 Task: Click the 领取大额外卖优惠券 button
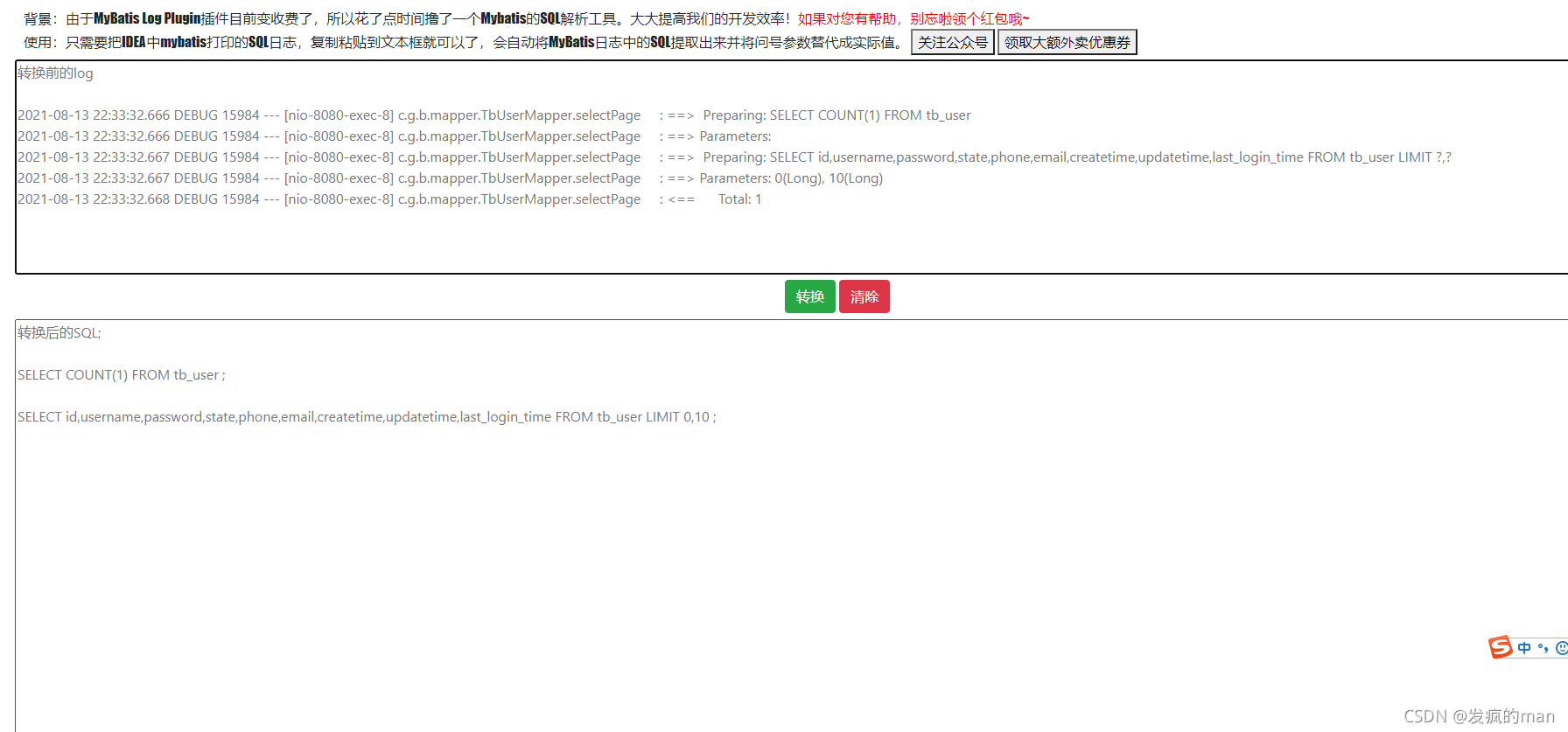coord(1067,42)
